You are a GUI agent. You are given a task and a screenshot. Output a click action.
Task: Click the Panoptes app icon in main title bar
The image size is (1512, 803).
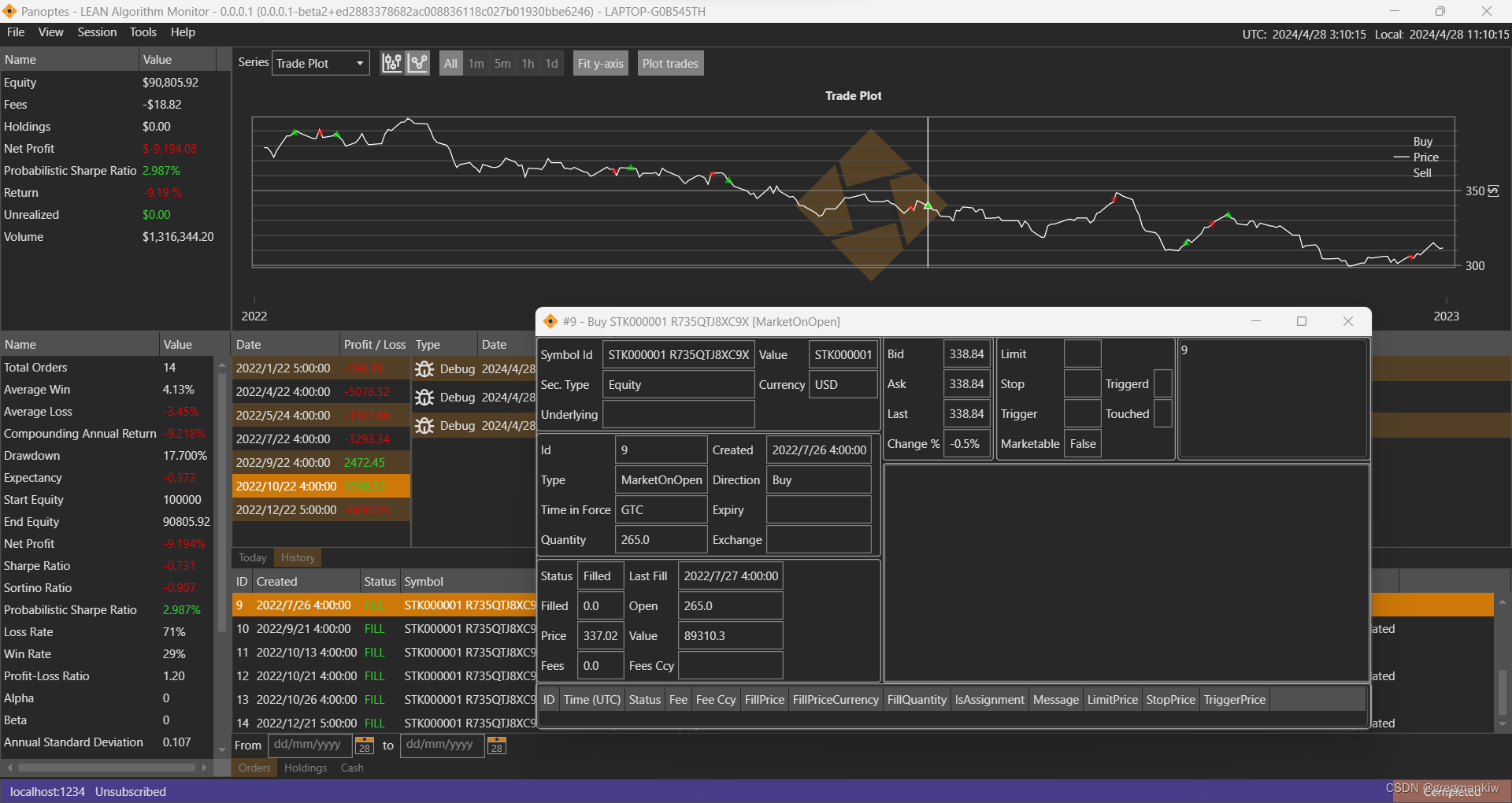pyautogui.click(x=9, y=11)
